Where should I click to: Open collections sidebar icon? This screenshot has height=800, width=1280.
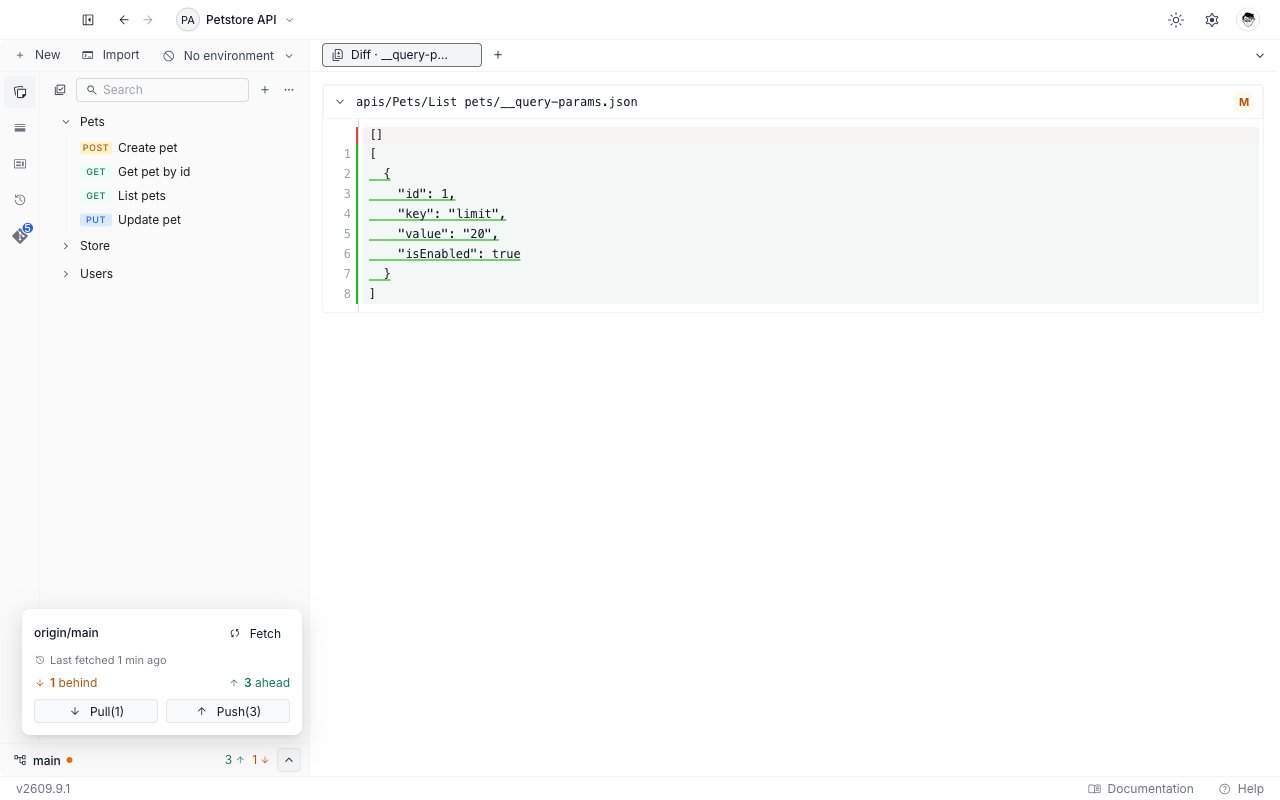pyautogui.click(x=20, y=92)
